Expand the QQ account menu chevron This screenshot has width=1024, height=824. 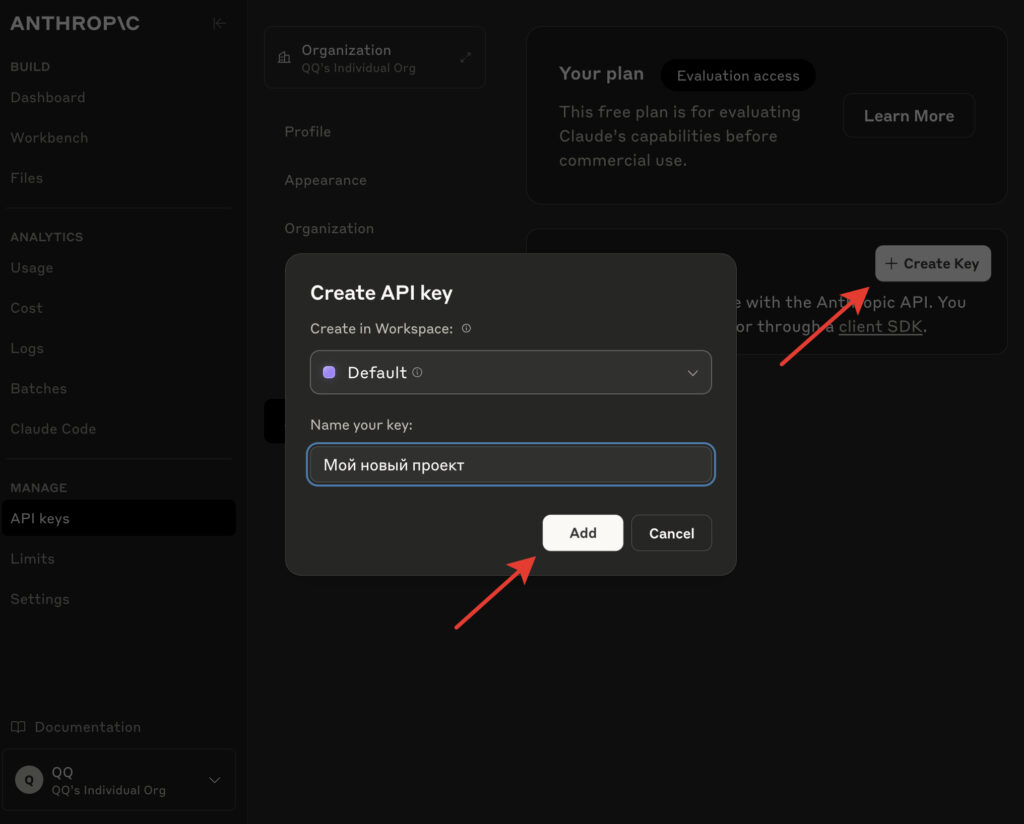coord(214,780)
